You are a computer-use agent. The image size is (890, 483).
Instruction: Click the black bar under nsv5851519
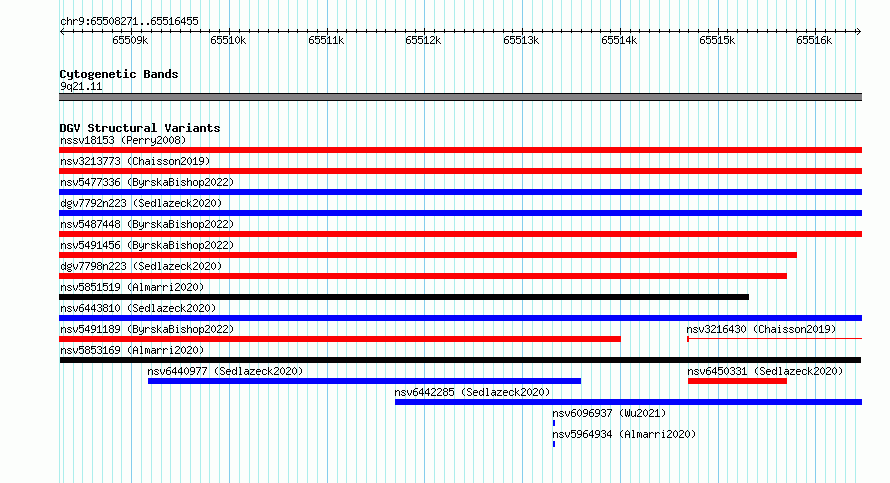pyautogui.click(x=404, y=297)
